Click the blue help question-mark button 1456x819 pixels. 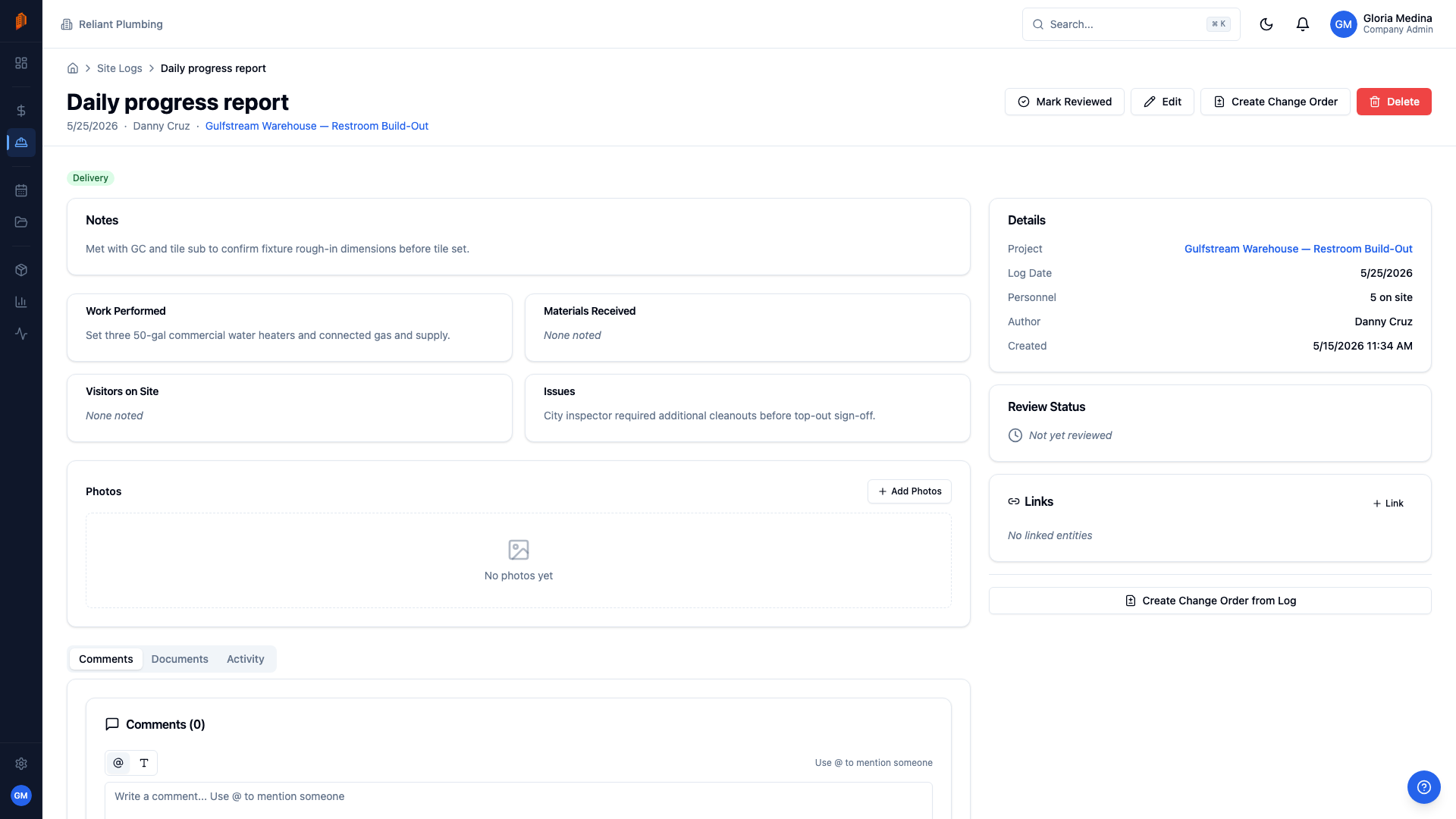pyautogui.click(x=1424, y=787)
